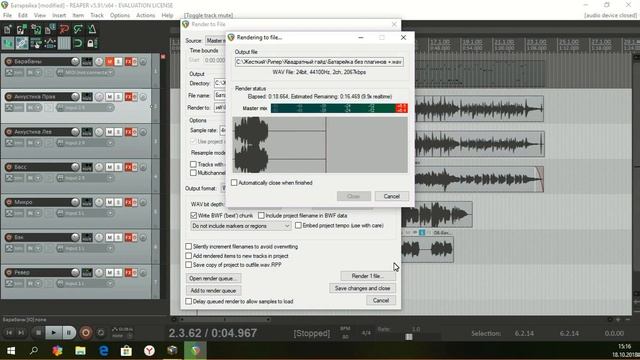Image resolution: width=640 pixels, height=360 pixels.
Task: Click the transport Play button
Action: click(53, 333)
